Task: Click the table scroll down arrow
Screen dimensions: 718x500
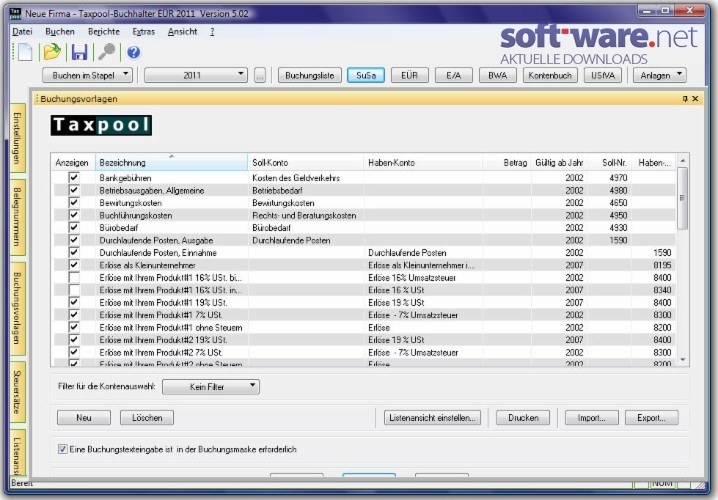Action: [683, 360]
